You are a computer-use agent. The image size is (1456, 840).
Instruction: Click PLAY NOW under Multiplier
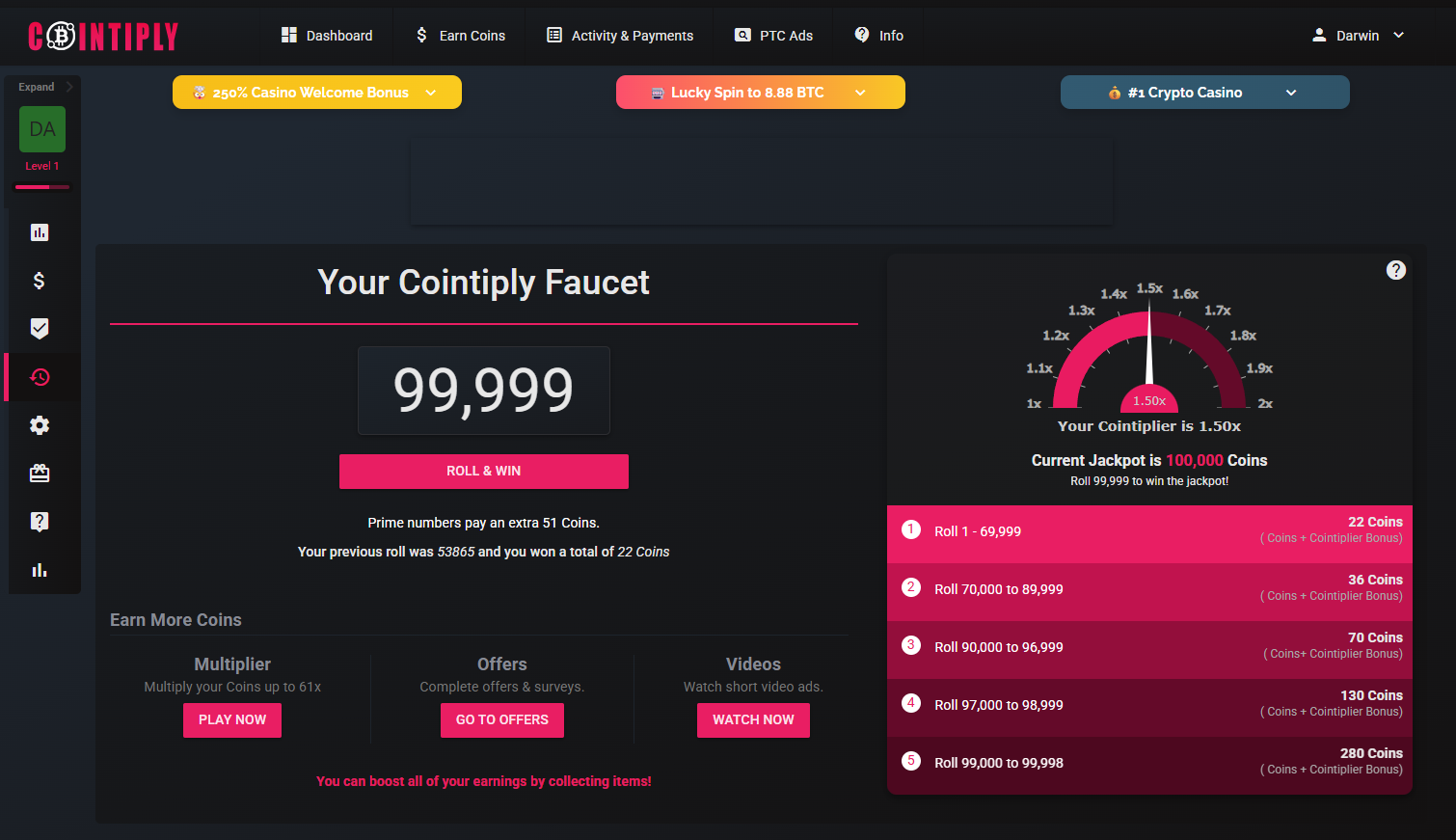click(232, 720)
